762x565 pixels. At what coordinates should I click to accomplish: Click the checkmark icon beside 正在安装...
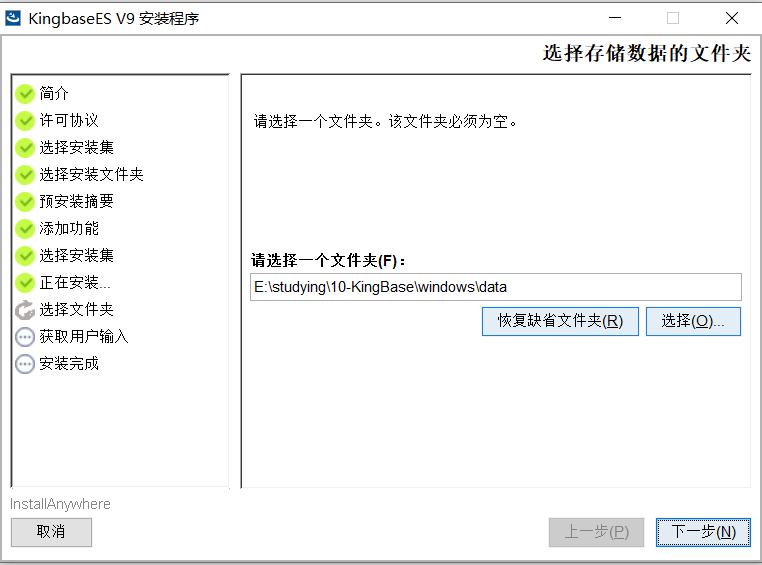coord(25,283)
